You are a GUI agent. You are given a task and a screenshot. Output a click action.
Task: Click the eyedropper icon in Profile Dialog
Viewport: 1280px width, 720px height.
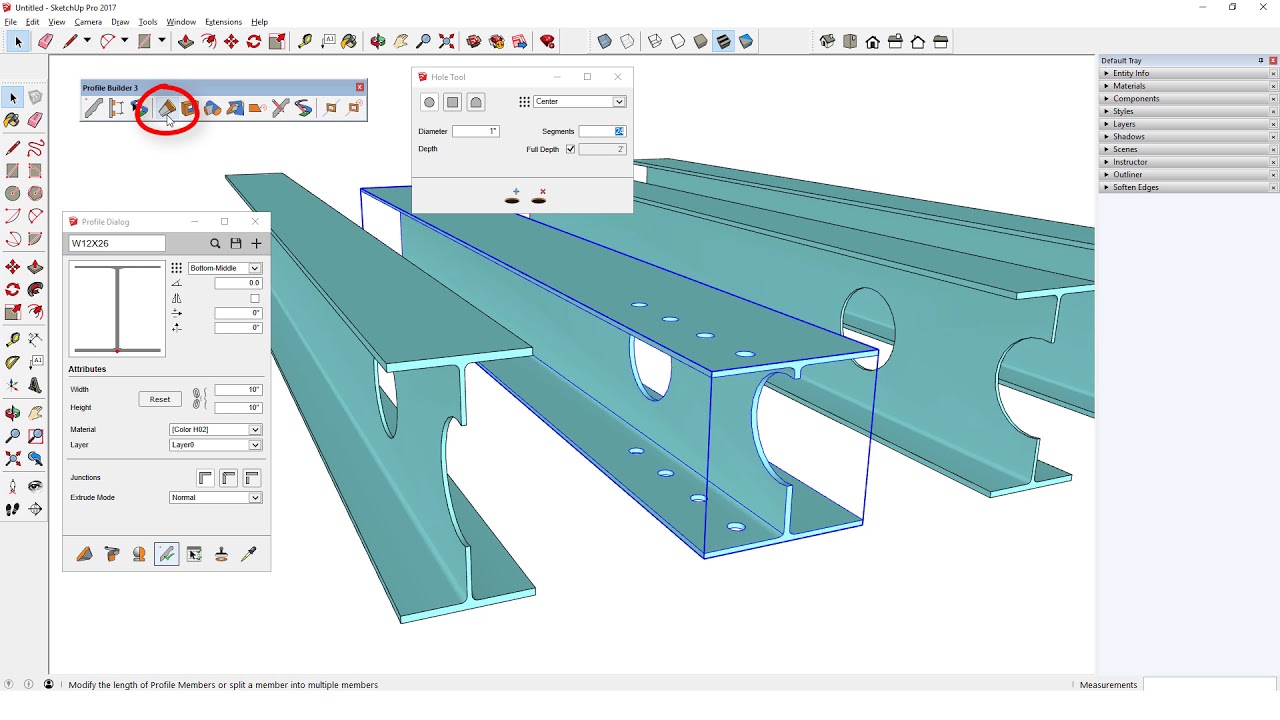[249, 554]
